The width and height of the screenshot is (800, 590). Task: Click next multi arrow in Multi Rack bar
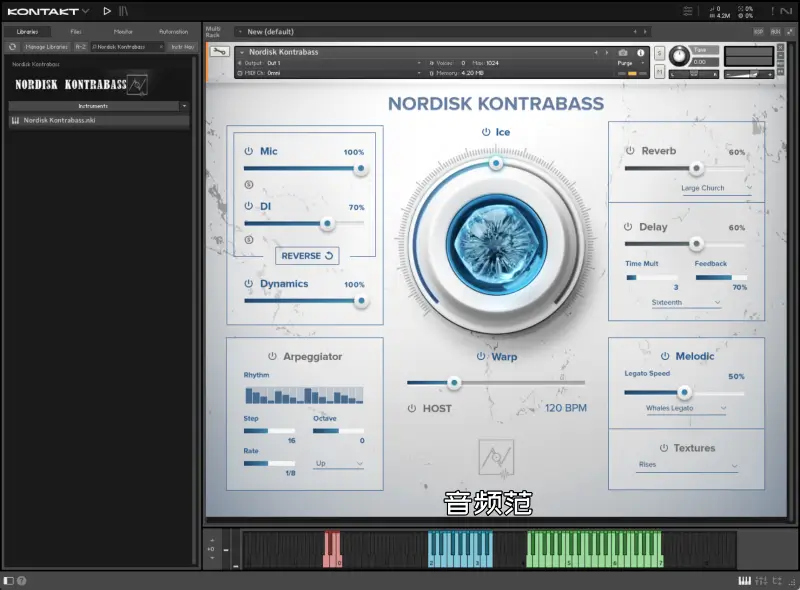pyautogui.click(x=645, y=32)
